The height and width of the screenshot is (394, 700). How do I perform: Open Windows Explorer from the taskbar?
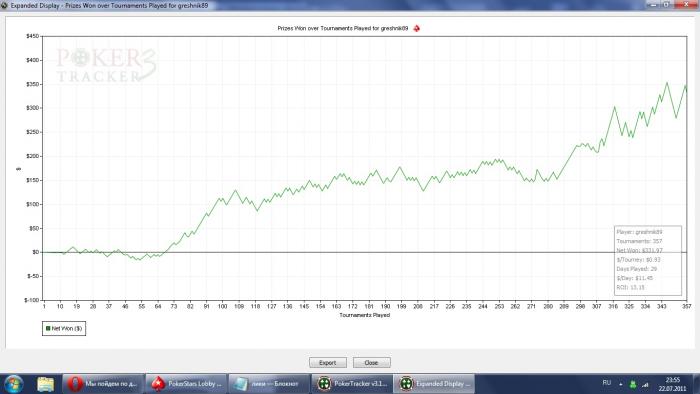click(x=46, y=384)
